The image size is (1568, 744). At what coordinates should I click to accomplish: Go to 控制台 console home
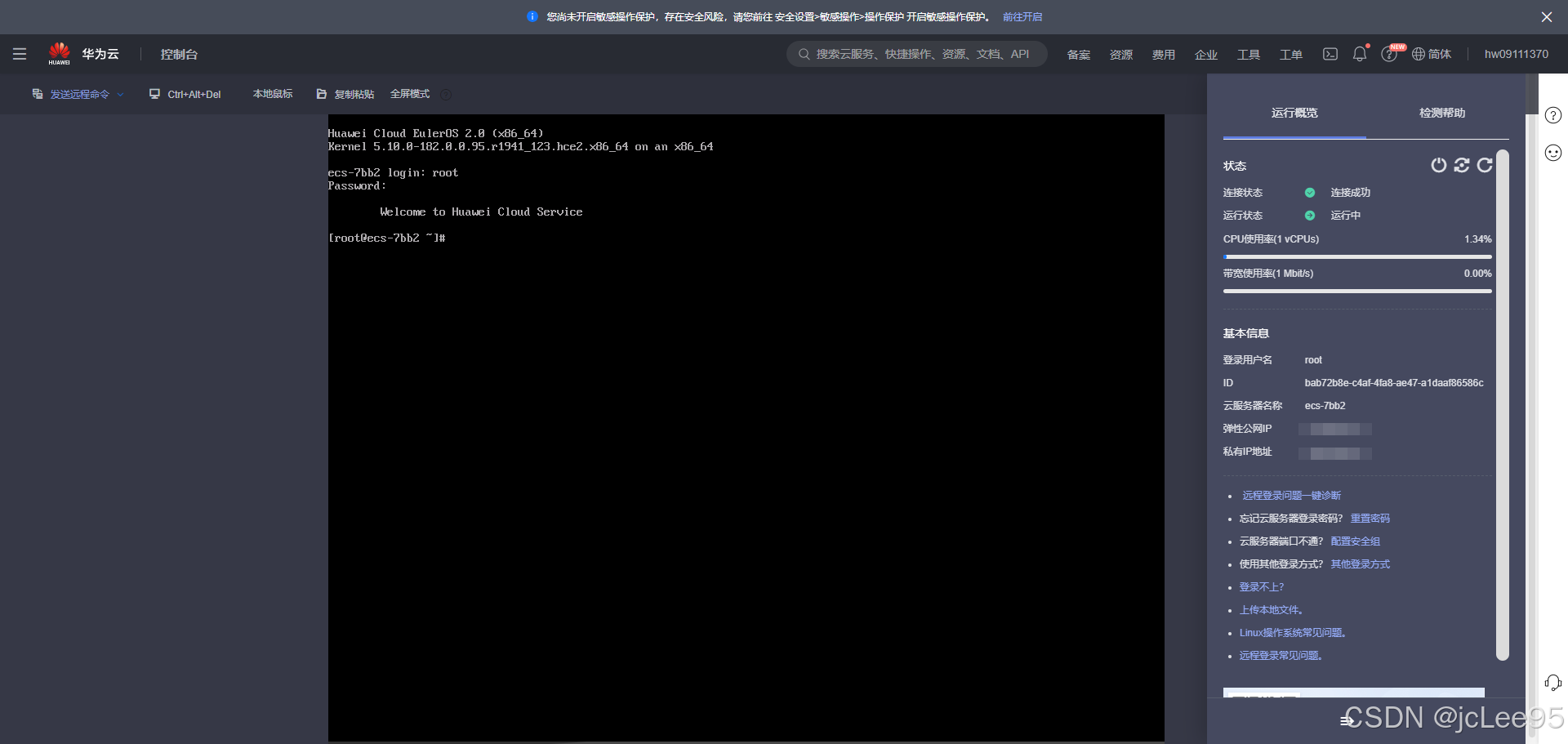(x=179, y=54)
